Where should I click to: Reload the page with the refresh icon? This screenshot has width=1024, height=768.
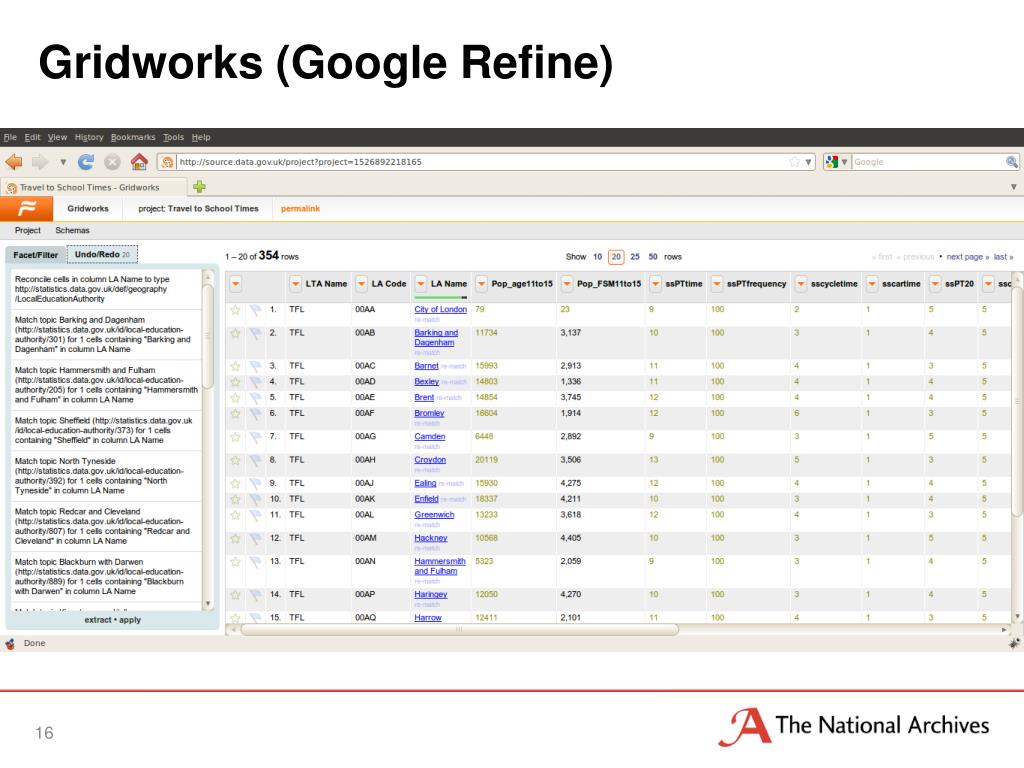pyautogui.click(x=86, y=161)
